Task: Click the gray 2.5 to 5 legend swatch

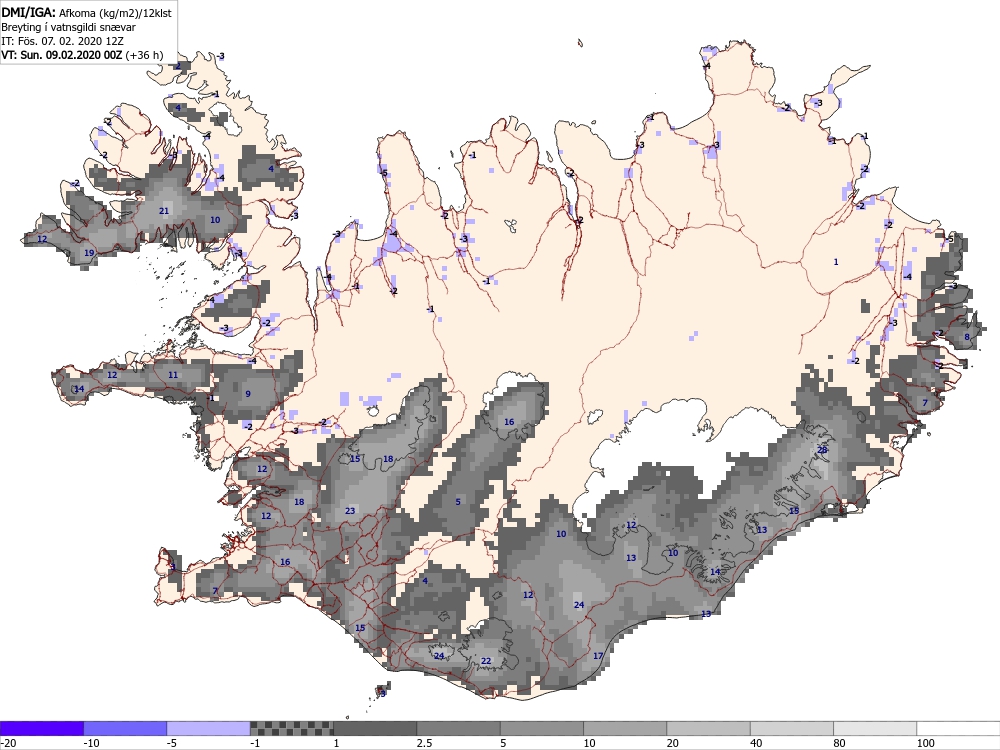Action: 459,728
